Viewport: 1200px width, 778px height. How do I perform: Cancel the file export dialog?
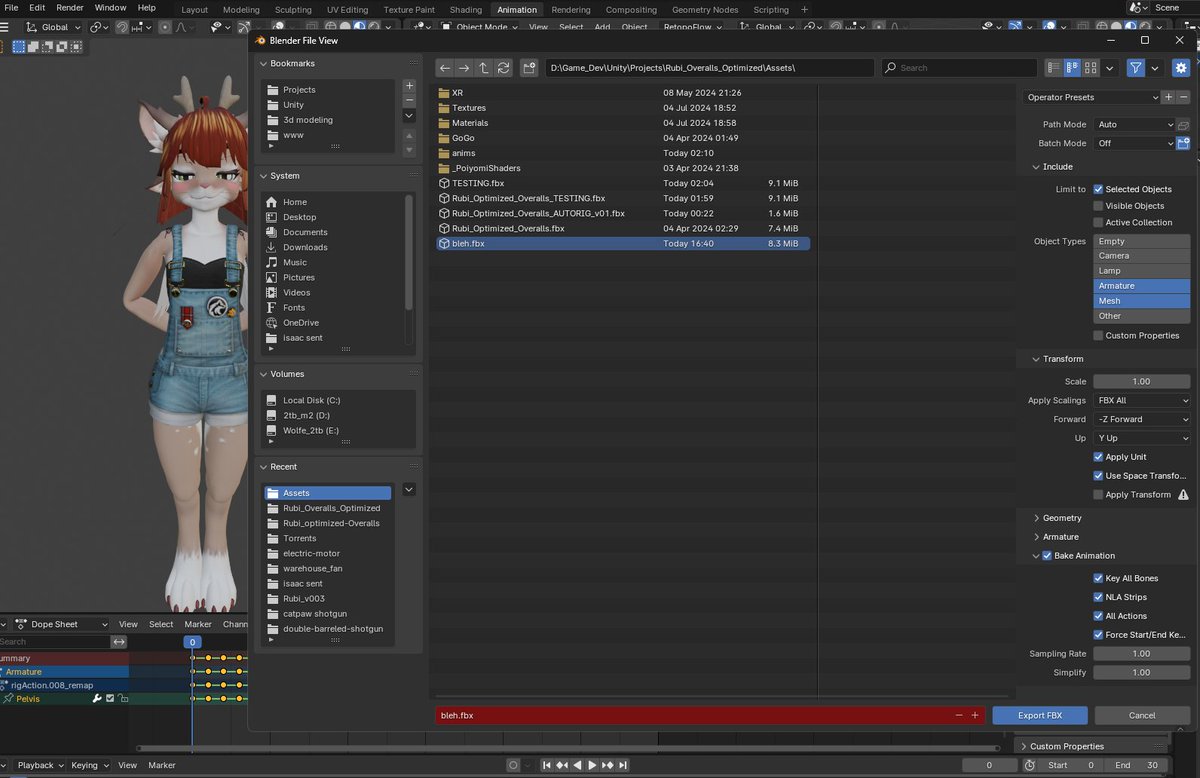point(1142,716)
